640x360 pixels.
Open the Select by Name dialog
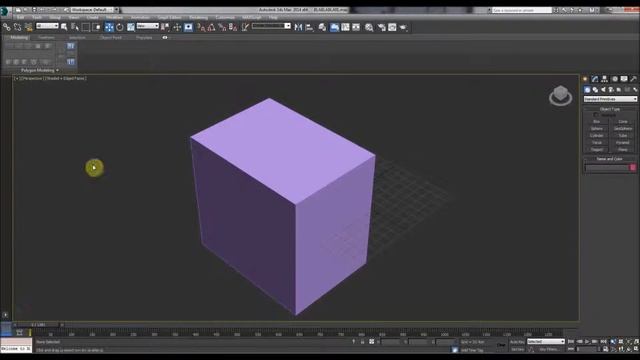75,27
